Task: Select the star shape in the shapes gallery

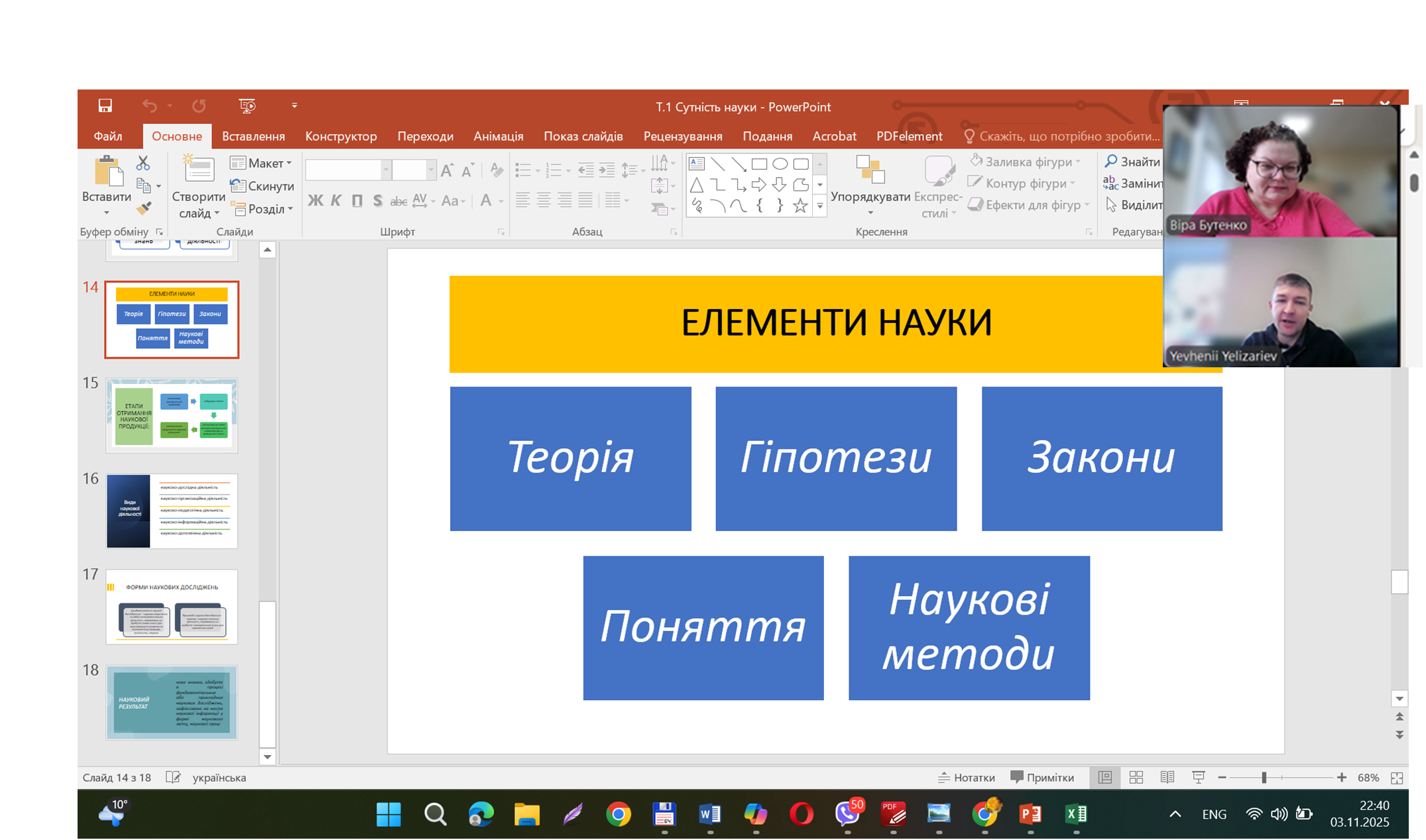Action: [x=800, y=206]
